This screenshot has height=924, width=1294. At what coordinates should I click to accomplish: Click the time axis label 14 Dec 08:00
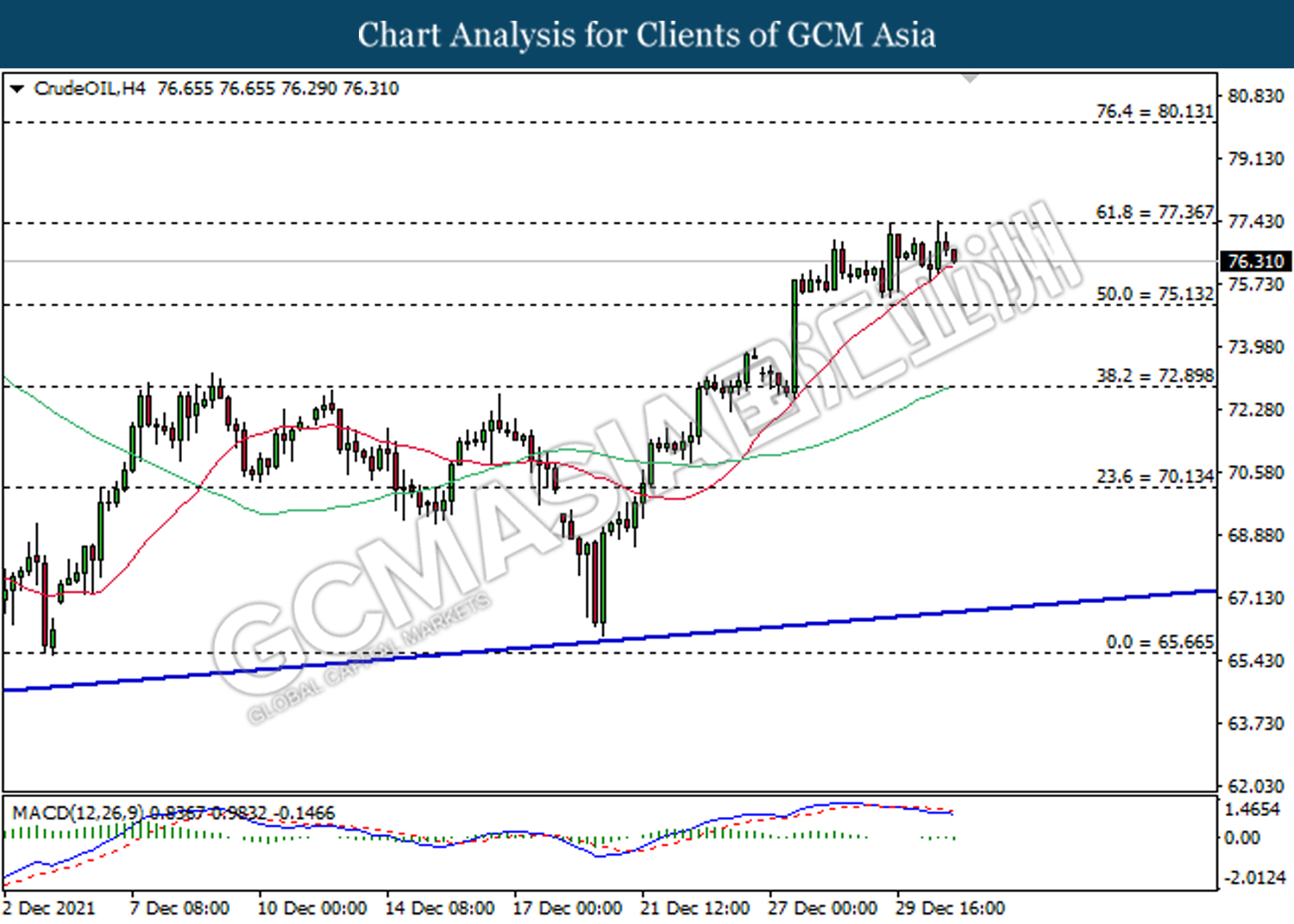pos(440,908)
